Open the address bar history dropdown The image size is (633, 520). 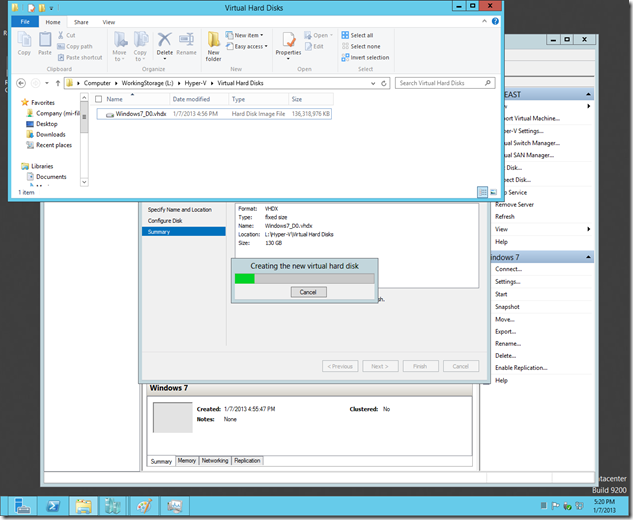pos(373,83)
